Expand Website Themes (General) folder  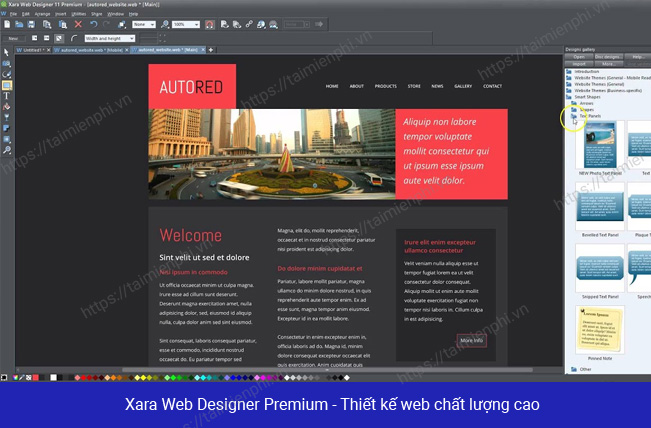[x=569, y=84]
